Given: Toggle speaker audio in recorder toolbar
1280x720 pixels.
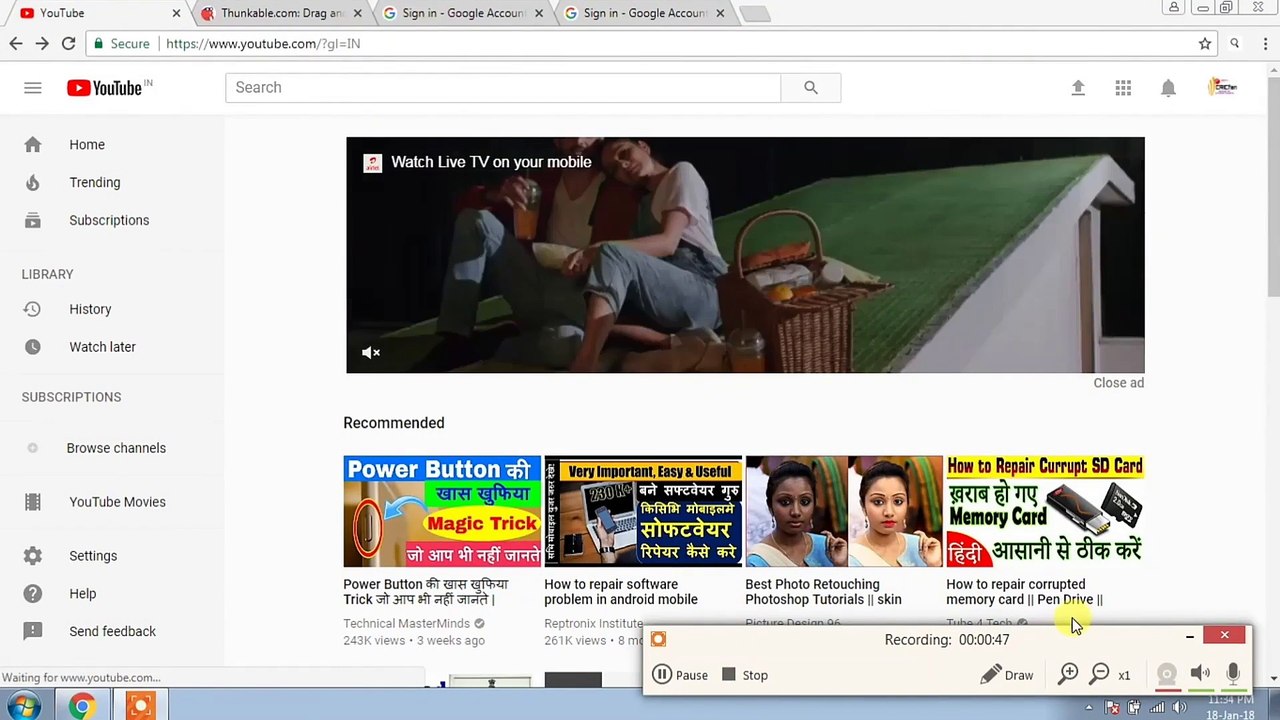Looking at the screenshot, I should [1200, 675].
